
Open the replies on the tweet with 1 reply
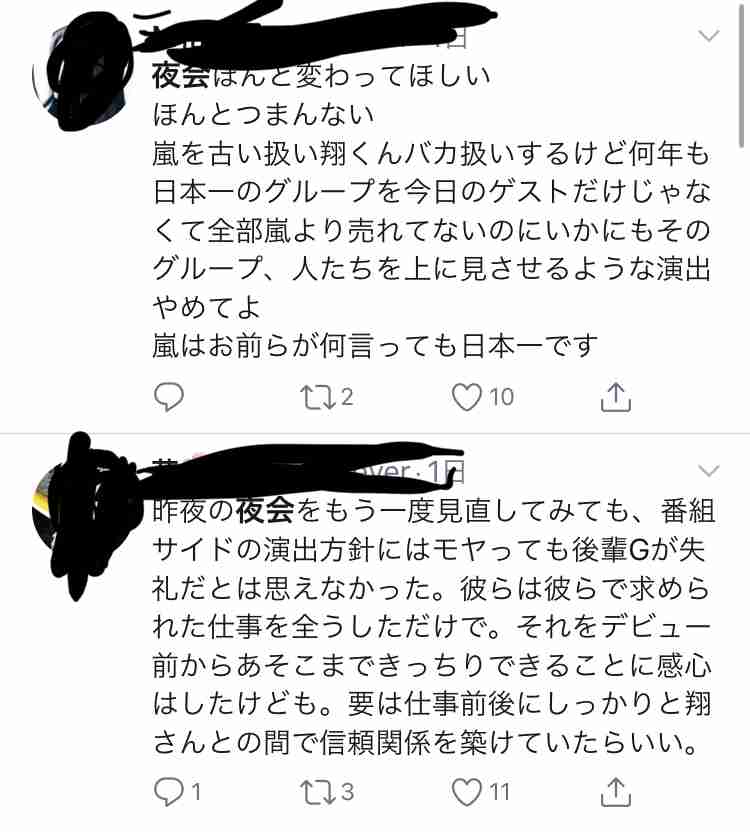177,792
